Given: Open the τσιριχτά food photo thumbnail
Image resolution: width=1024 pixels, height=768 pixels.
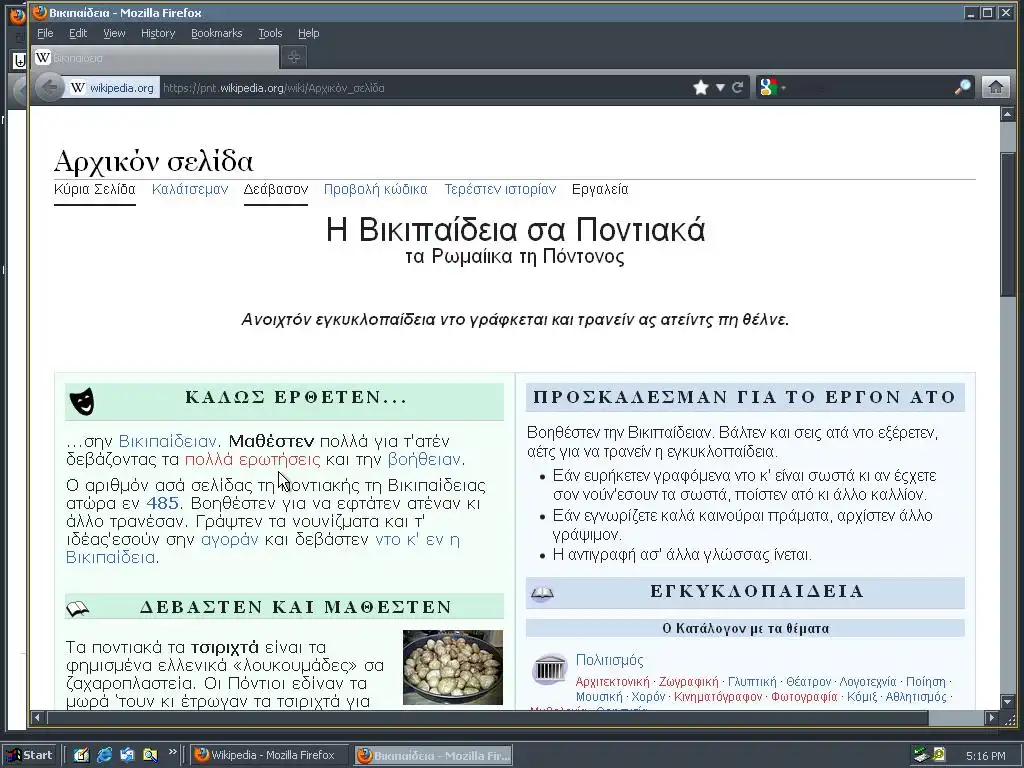Looking at the screenshot, I should (x=453, y=667).
